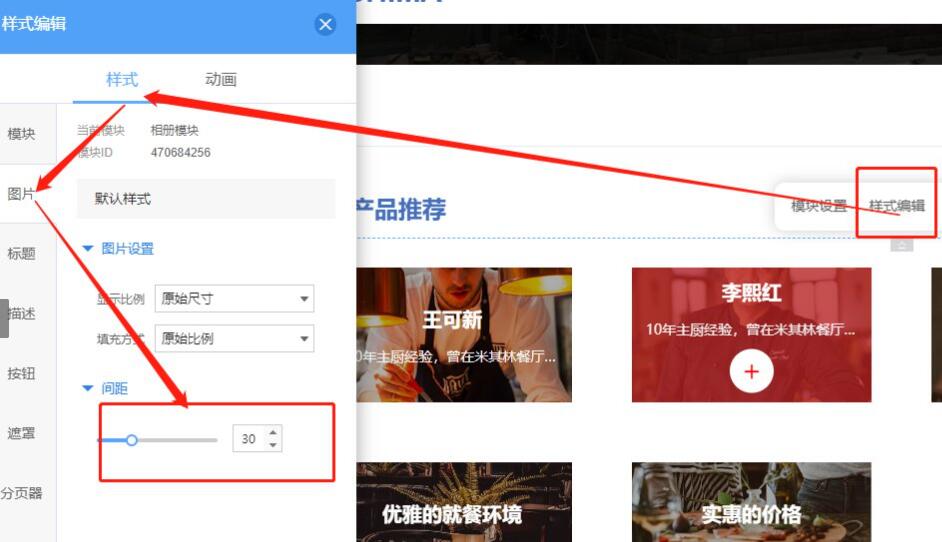Screen dimensions: 942x542
Task: Open 遮罩 settings in the sidebar
Action: tap(22, 434)
